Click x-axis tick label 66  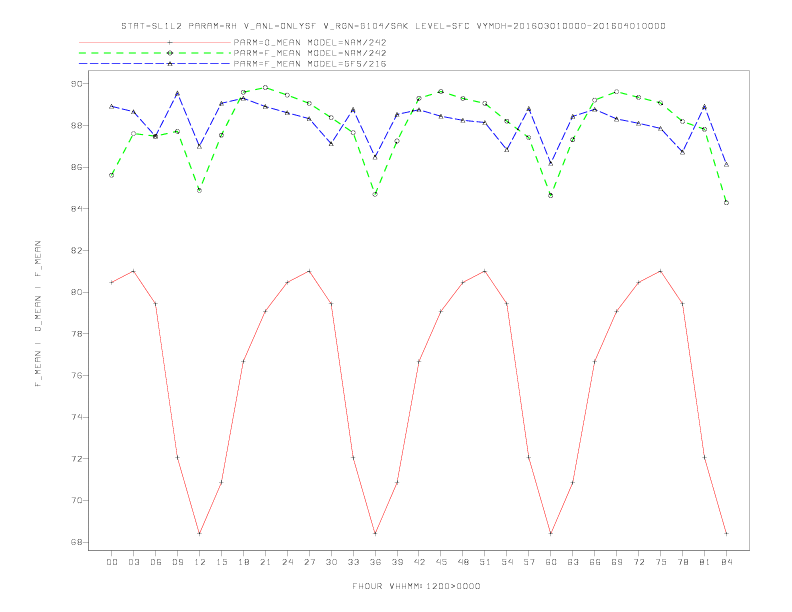595,562
